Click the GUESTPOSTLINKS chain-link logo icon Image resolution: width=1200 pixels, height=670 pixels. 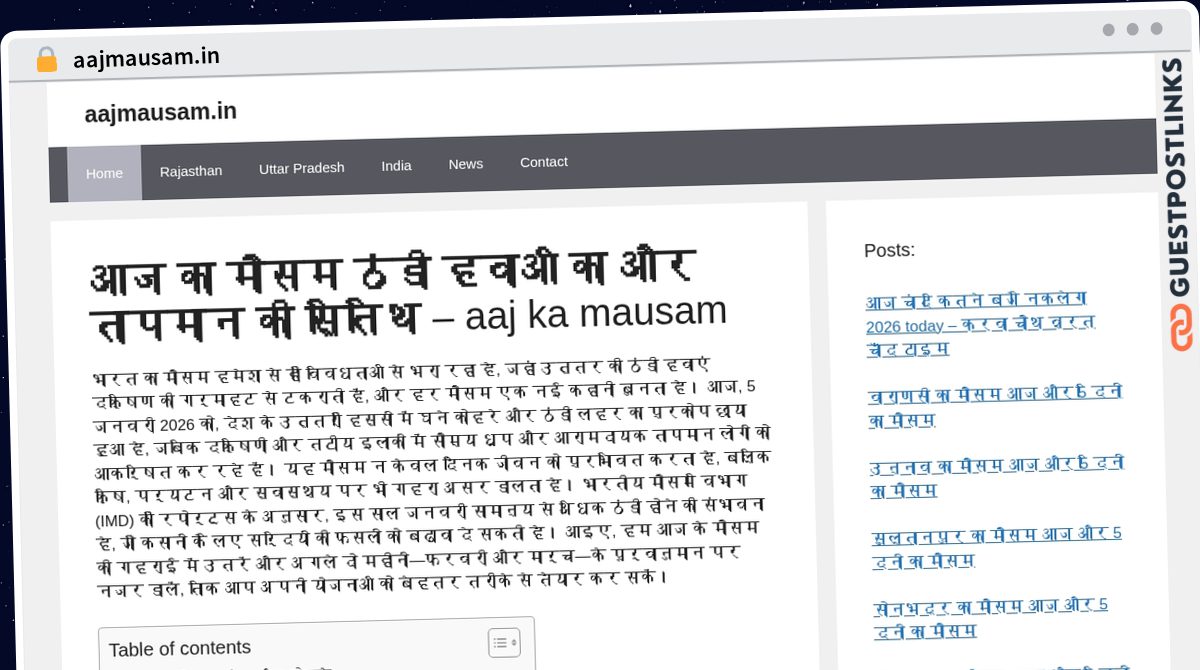(1181, 330)
